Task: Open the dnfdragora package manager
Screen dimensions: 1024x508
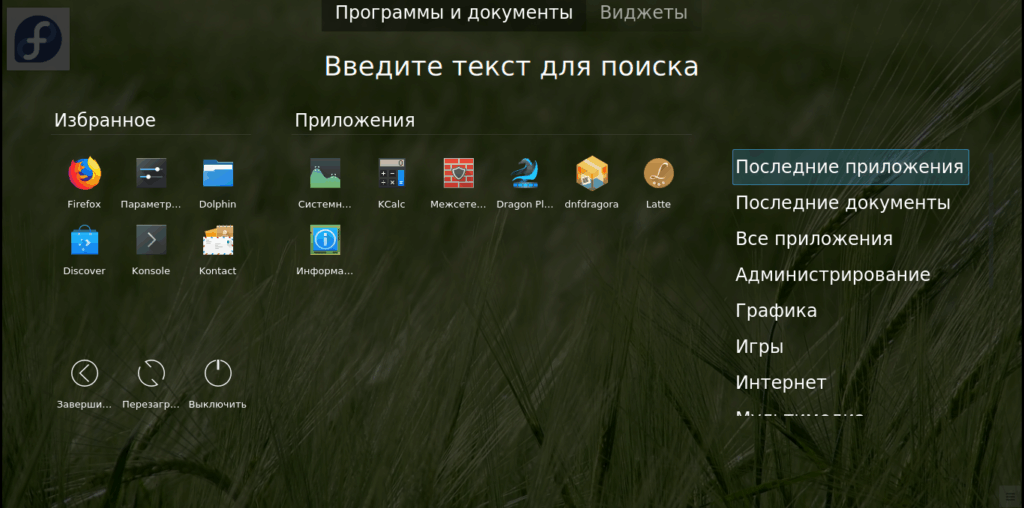Action: click(592, 174)
